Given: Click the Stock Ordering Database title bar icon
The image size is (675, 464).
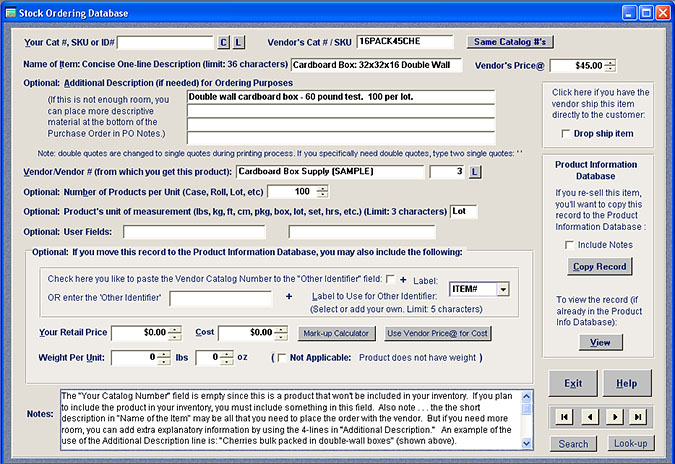Looking at the screenshot, I should click(x=10, y=13).
